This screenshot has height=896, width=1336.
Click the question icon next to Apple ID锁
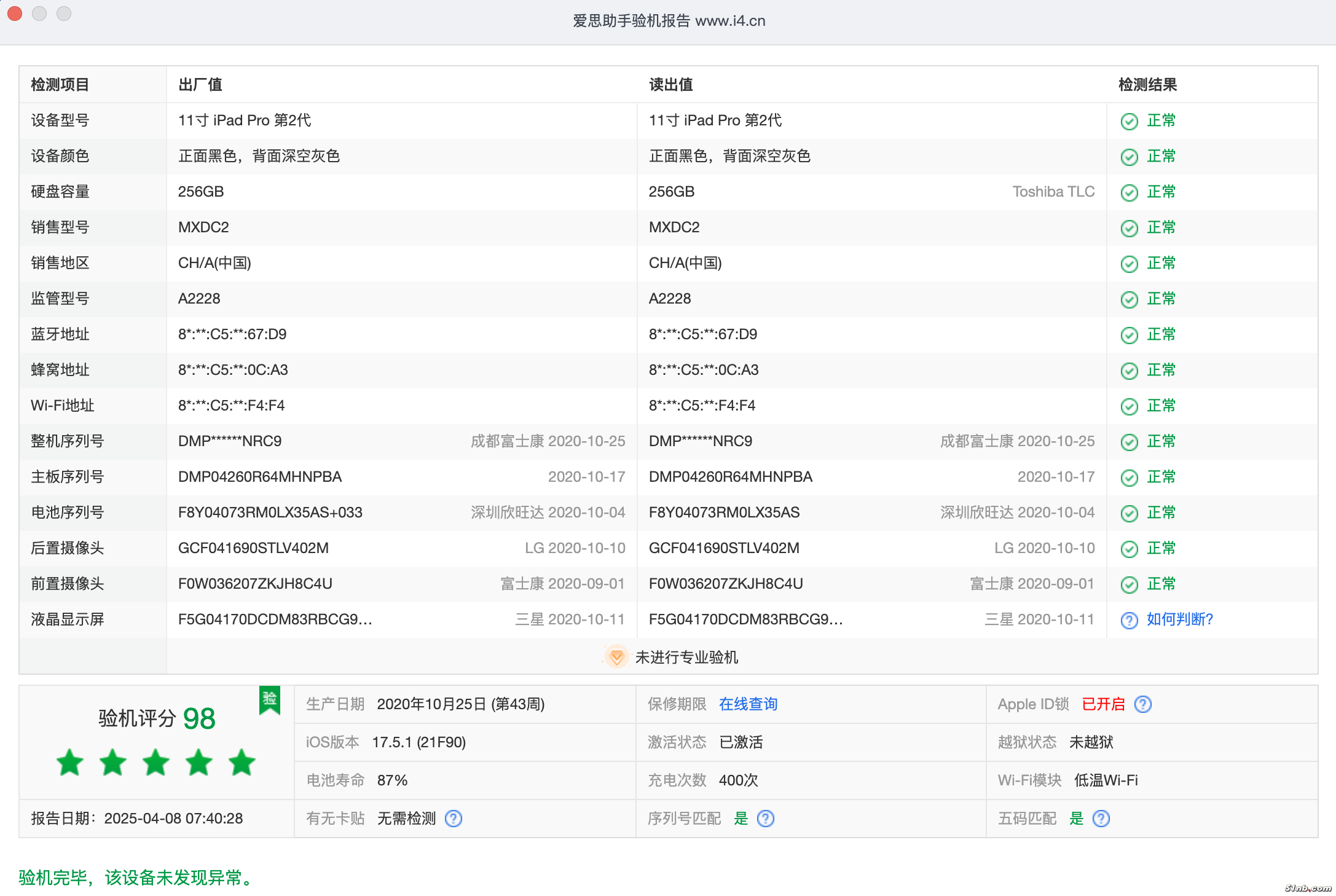[x=1142, y=704]
